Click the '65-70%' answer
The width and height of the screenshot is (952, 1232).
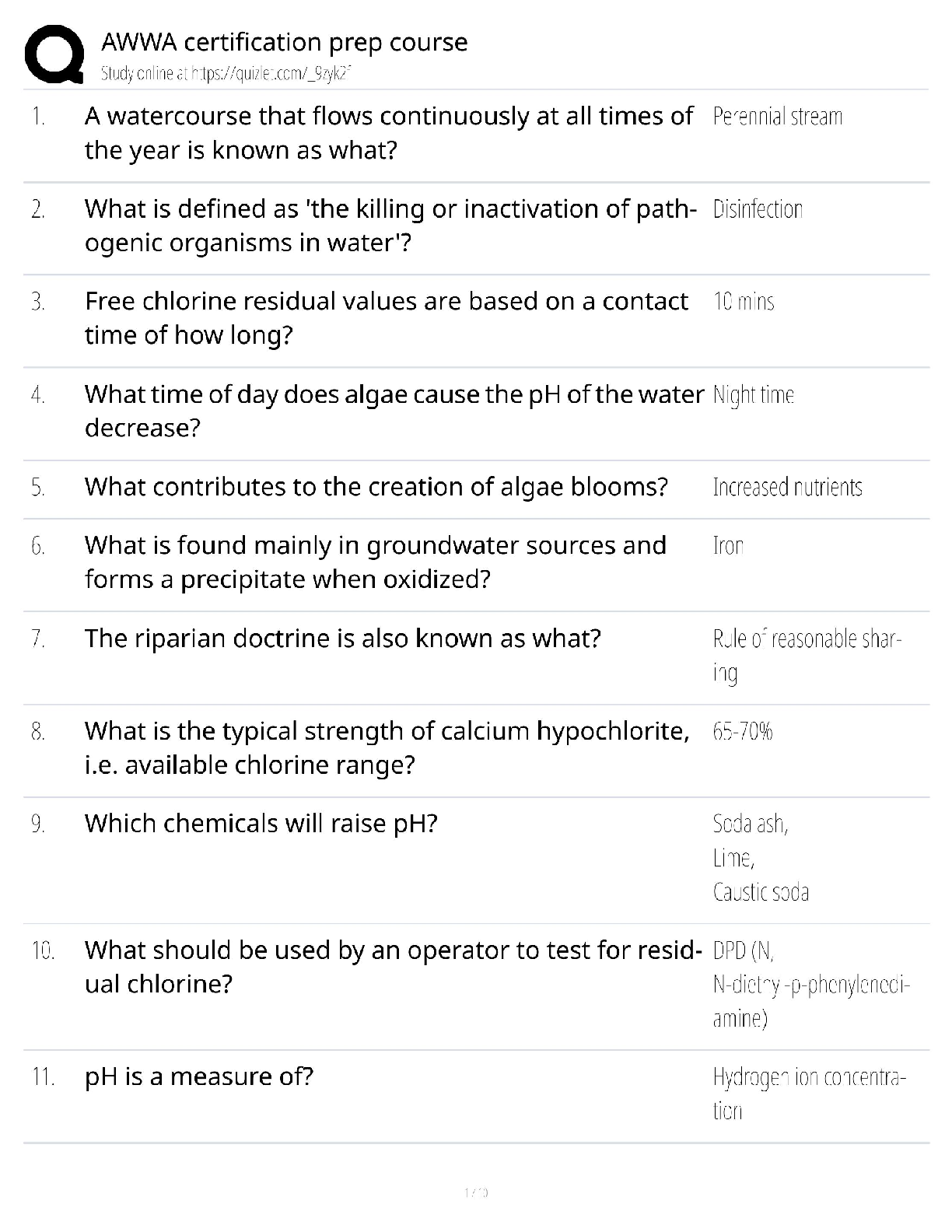pyautogui.click(x=742, y=732)
